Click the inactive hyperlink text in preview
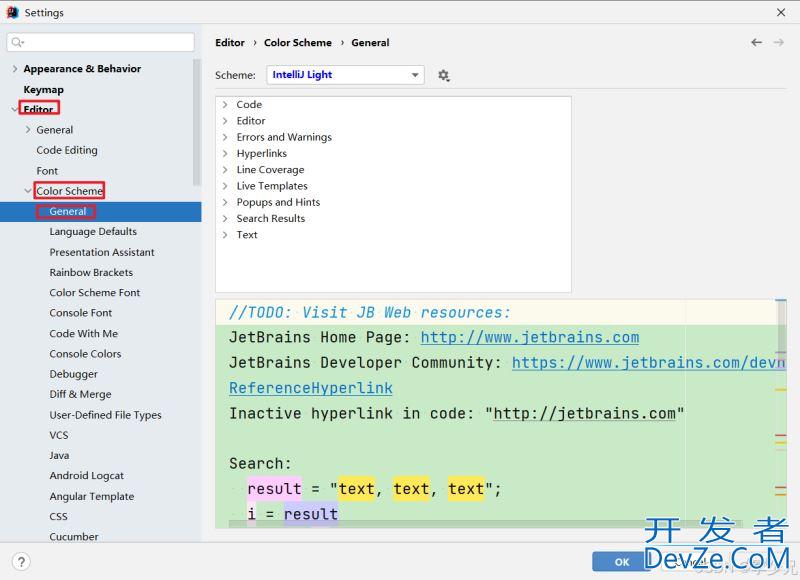800x580 pixels. point(584,413)
